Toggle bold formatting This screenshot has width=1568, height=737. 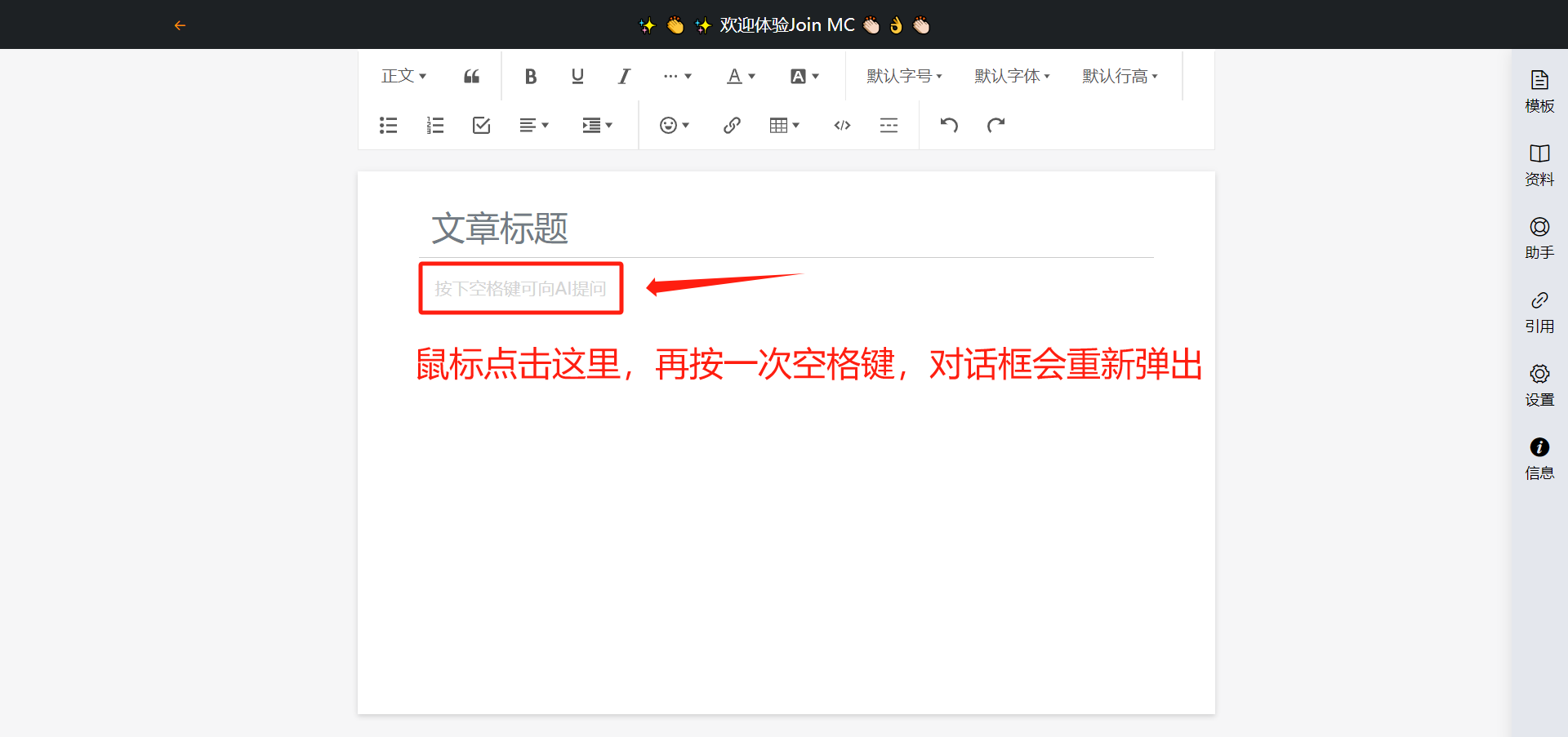(x=530, y=77)
